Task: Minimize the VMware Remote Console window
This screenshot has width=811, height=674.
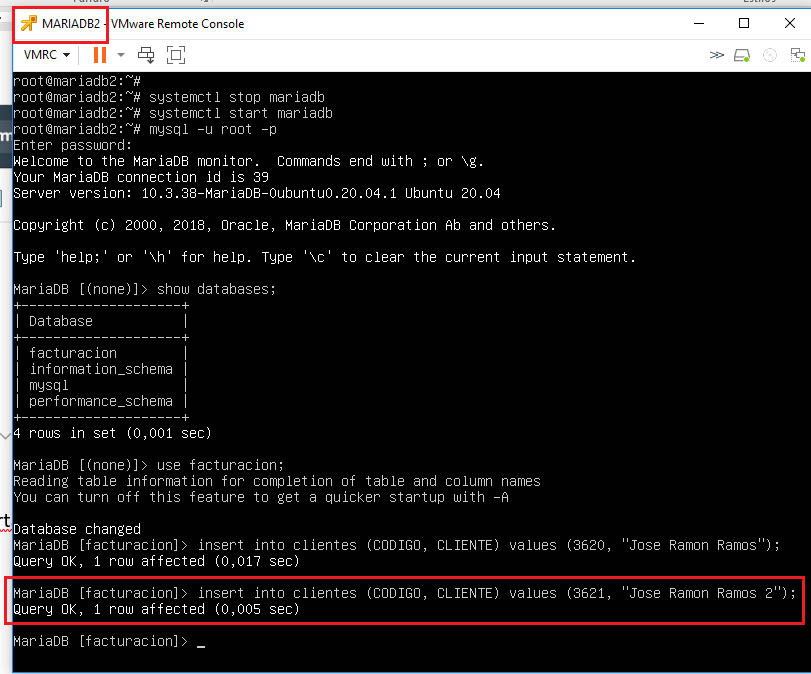Action: coord(697,23)
